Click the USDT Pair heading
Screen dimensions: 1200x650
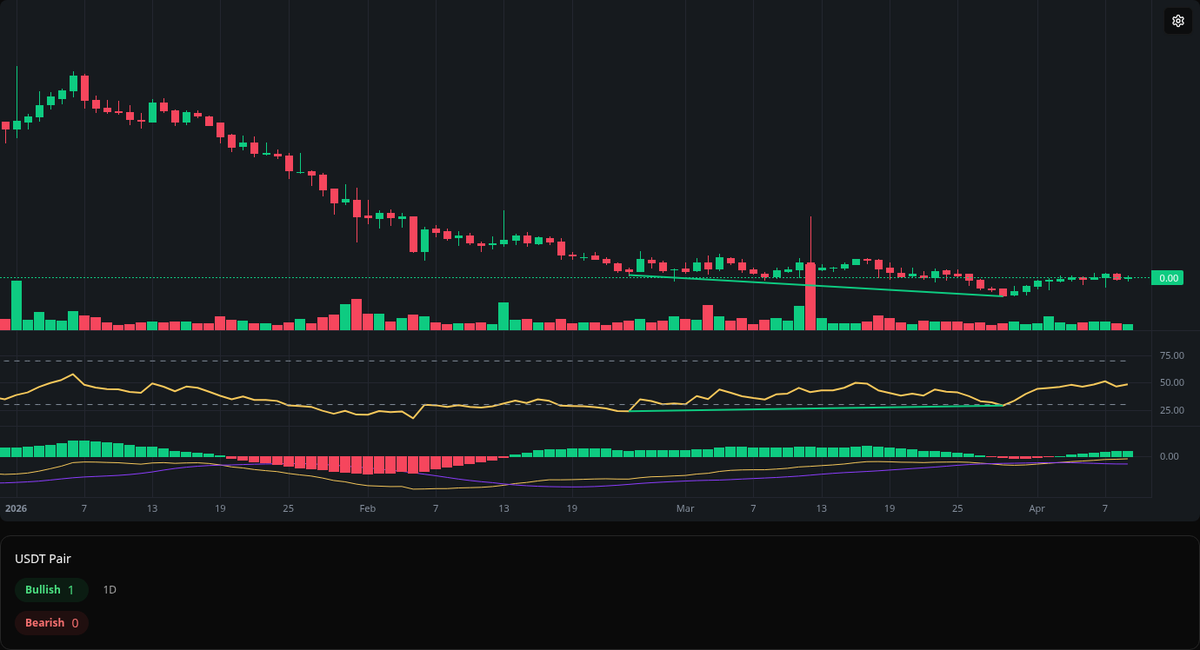tap(43, 559)
